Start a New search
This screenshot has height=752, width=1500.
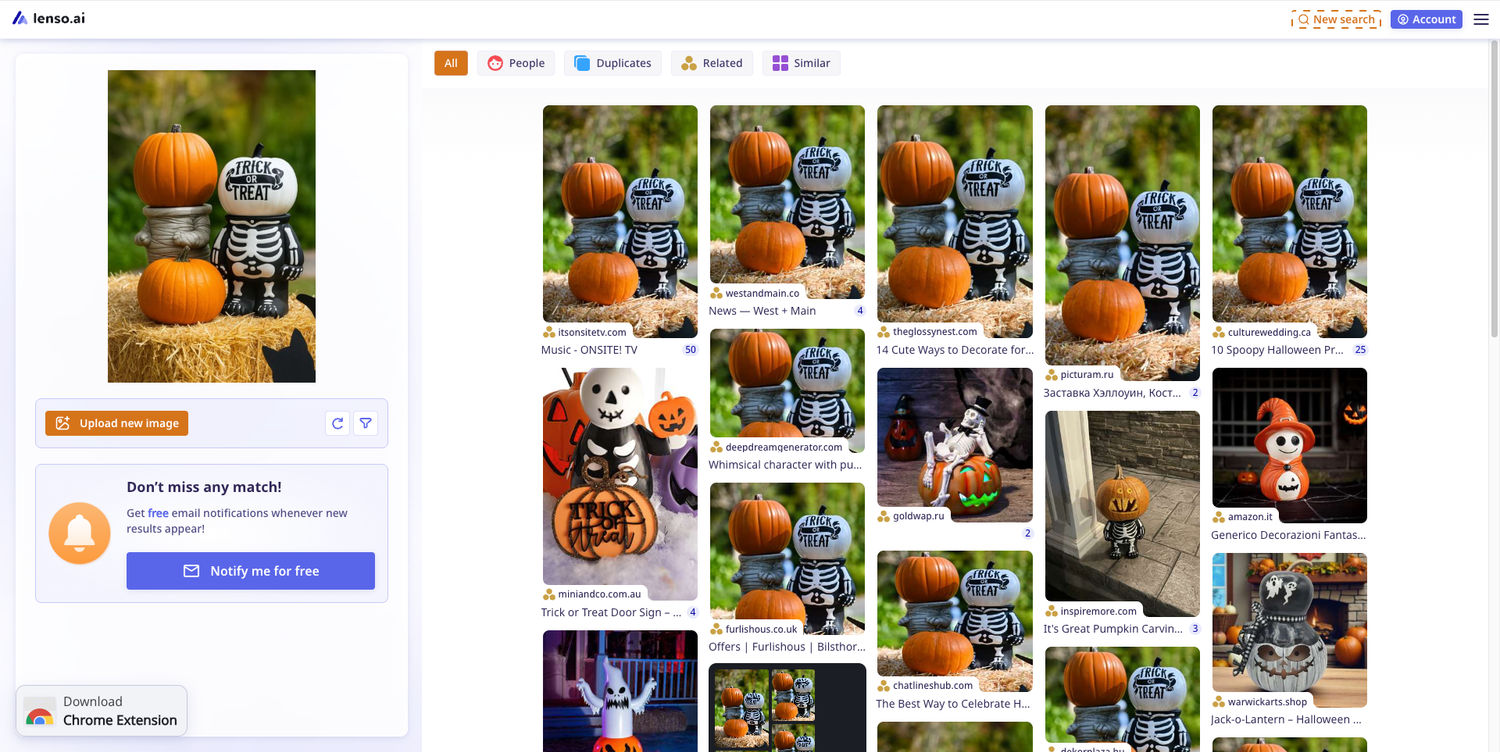(1335, 18)
